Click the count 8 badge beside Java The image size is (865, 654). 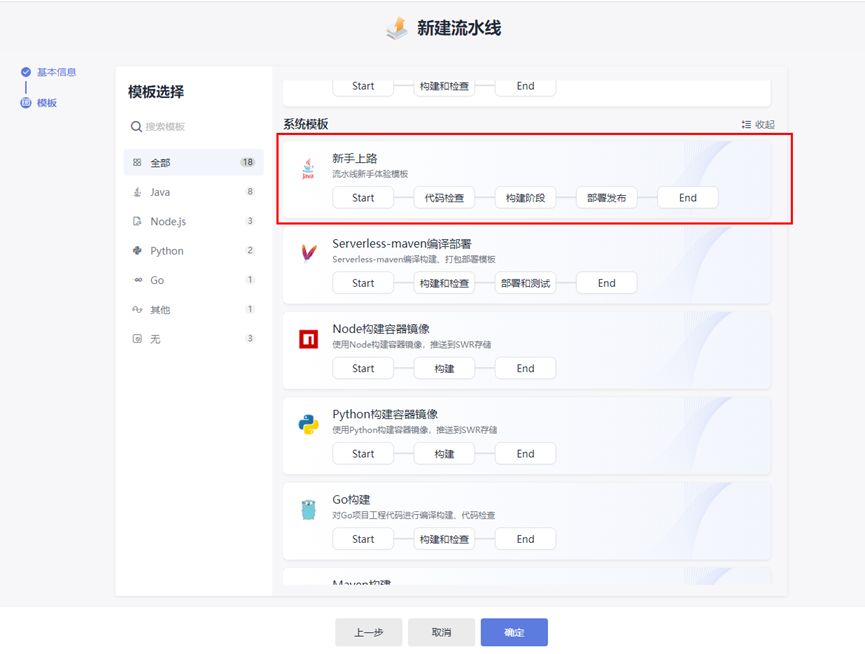point(250,191)
